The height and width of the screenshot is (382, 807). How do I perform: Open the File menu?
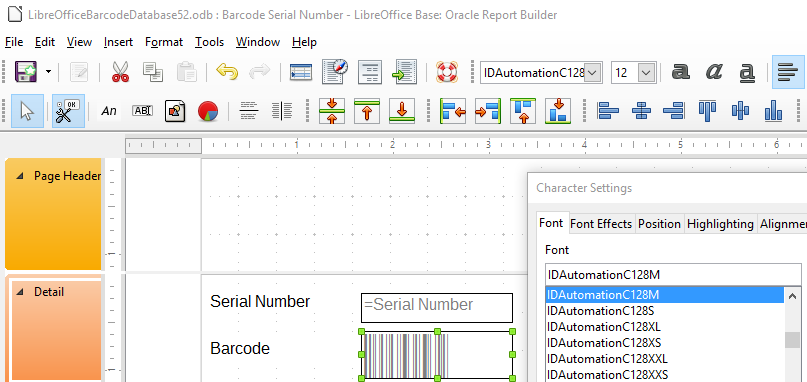point(14,42)
